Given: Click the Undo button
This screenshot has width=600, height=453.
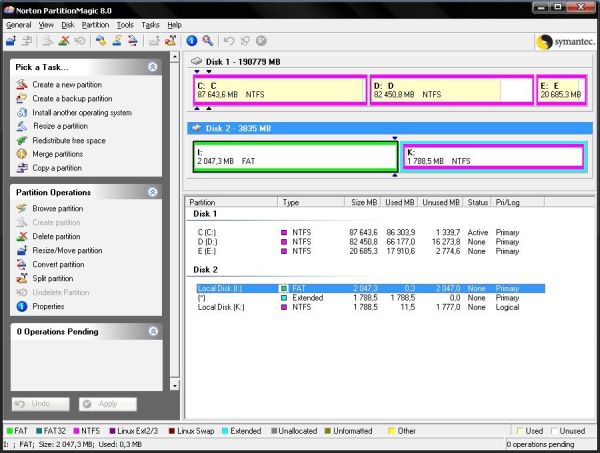Looking at the screenshot, I should [41, 404].
